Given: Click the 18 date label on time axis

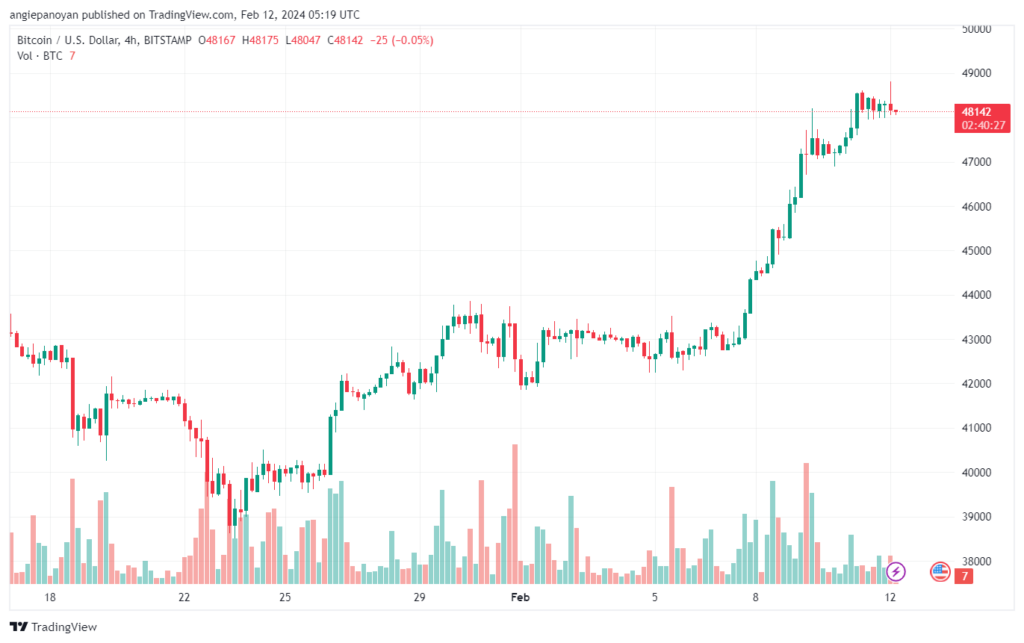Looking at the screenshot, I should pyautogui.click(x=51, y=597).
